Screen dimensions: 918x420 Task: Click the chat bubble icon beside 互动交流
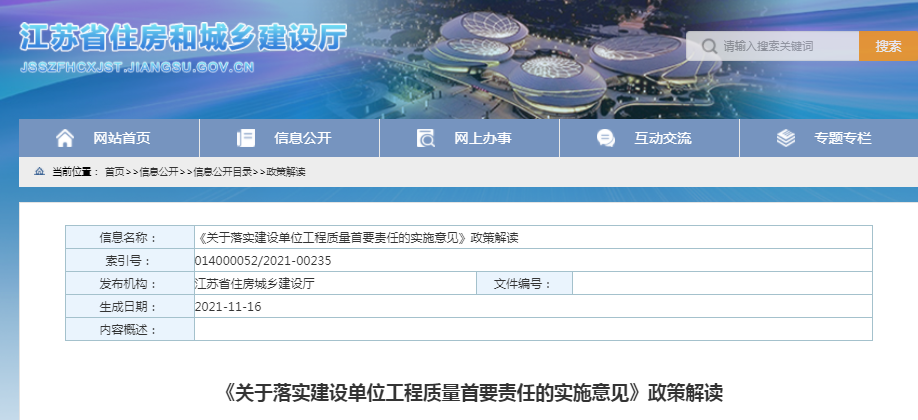click(x=605, y=138)
